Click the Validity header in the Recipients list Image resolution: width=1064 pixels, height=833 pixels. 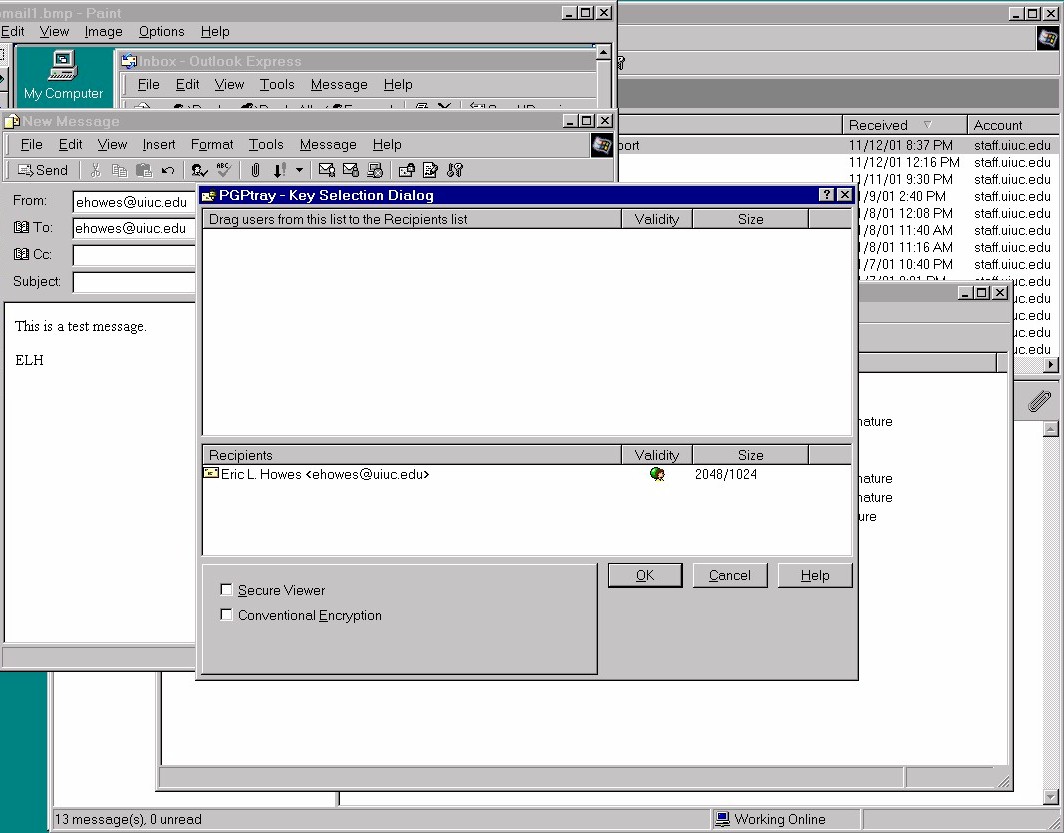pos(656,454)
